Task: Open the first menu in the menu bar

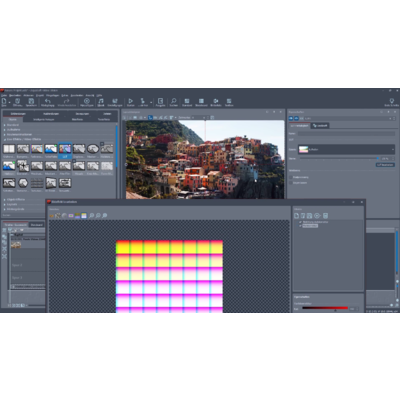Action: [3, 95]
